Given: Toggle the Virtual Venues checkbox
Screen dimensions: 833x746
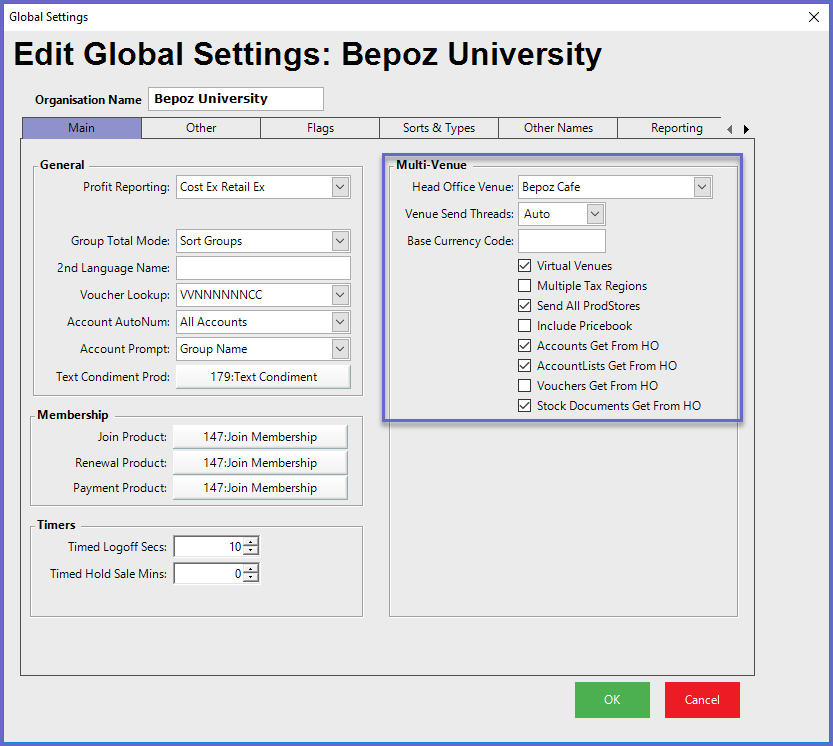Looking at the screenshot, I should (x=525, y=266).
